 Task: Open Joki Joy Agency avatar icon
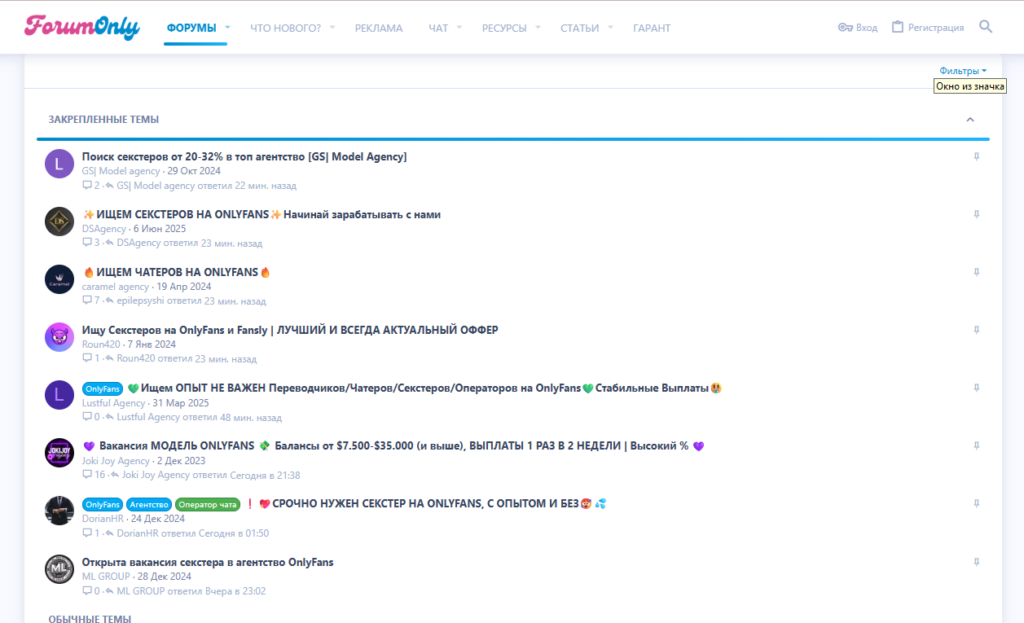[59, 453]
